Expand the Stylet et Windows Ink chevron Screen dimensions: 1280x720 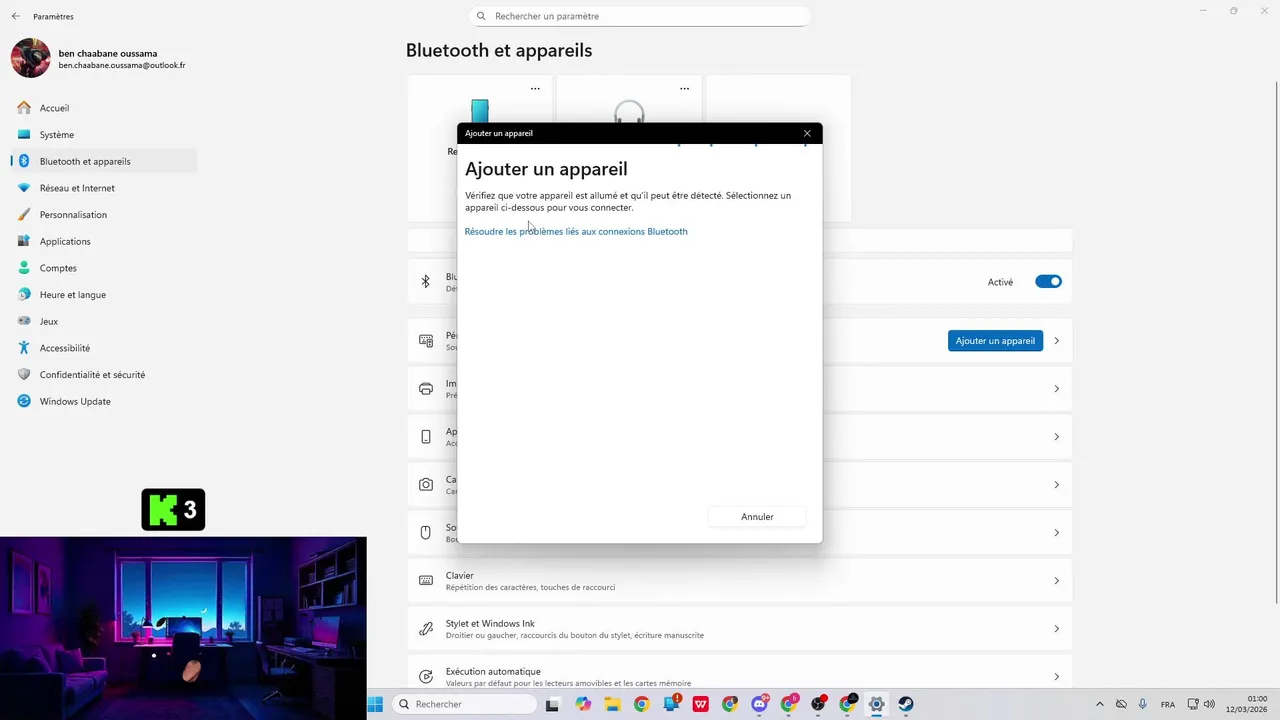point(1056,629)
